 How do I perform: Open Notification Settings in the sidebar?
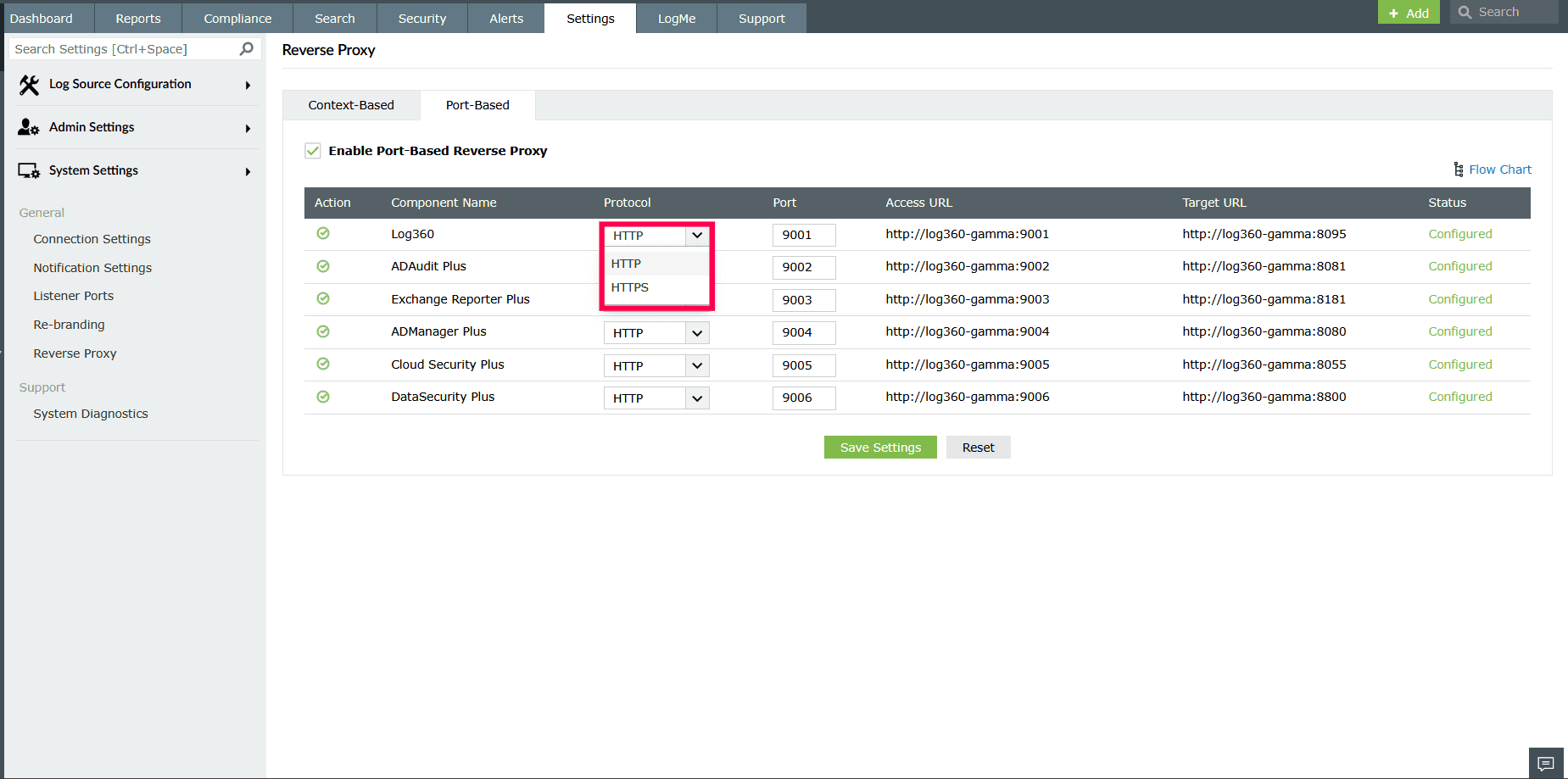[x=92, y=268]
